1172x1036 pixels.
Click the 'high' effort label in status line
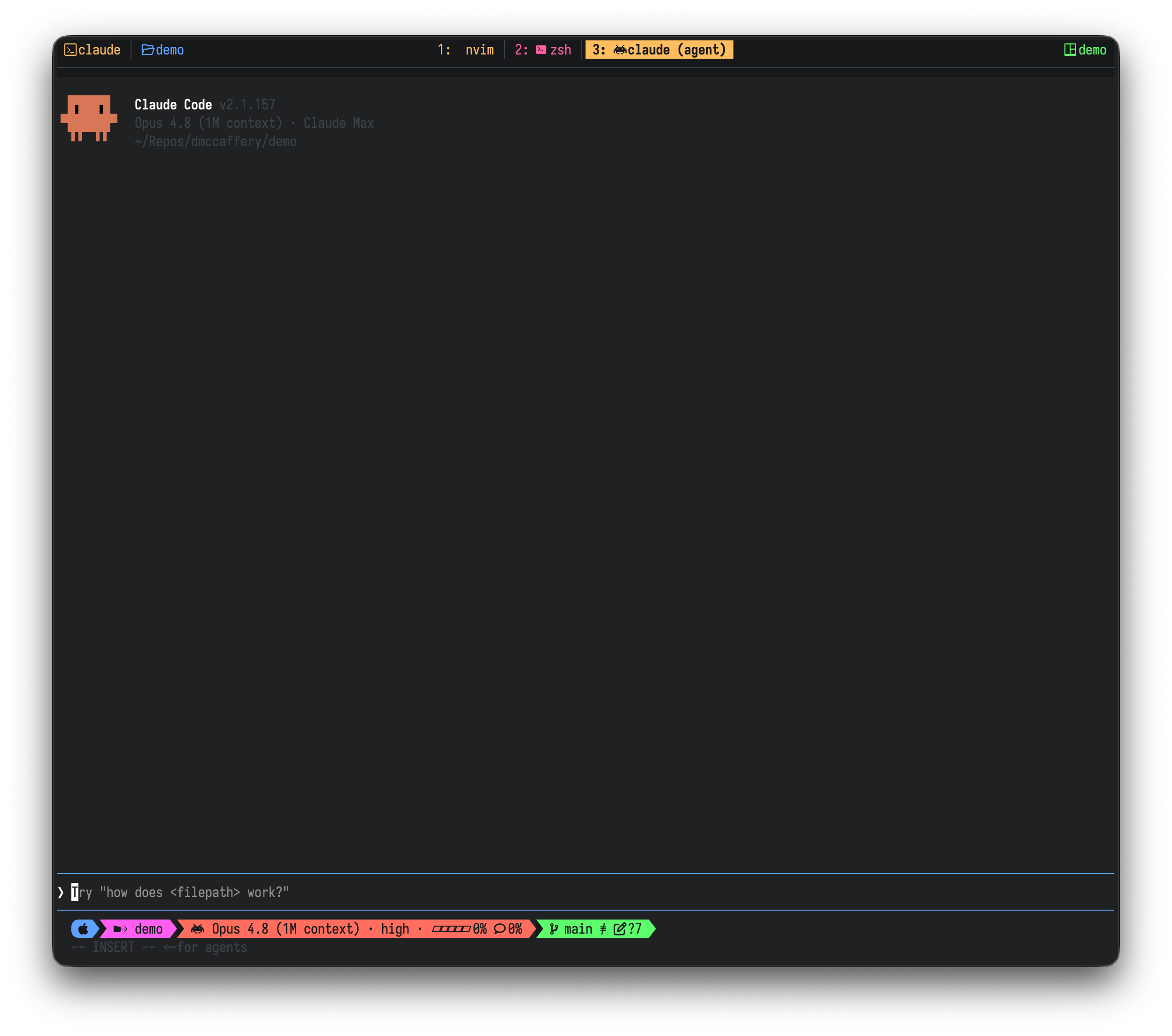click(x=395, y=929)
